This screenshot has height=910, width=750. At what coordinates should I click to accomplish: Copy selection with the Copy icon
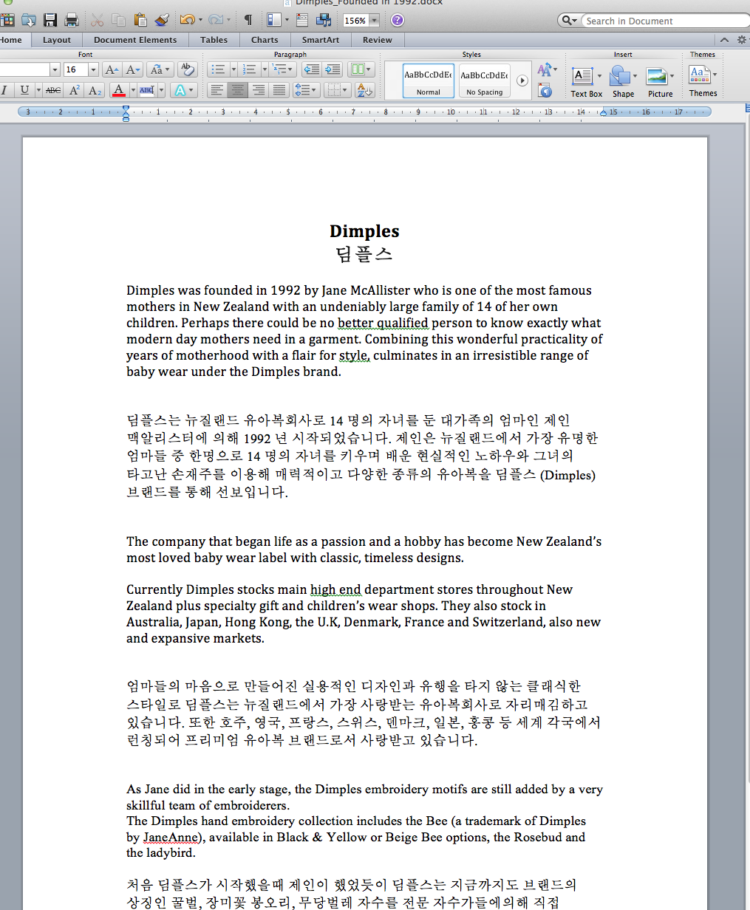point(118,20)
